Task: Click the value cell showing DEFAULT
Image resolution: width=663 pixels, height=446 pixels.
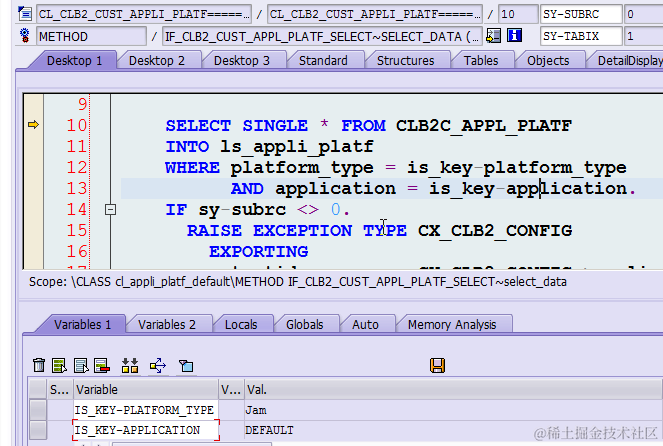Action: 453,430
